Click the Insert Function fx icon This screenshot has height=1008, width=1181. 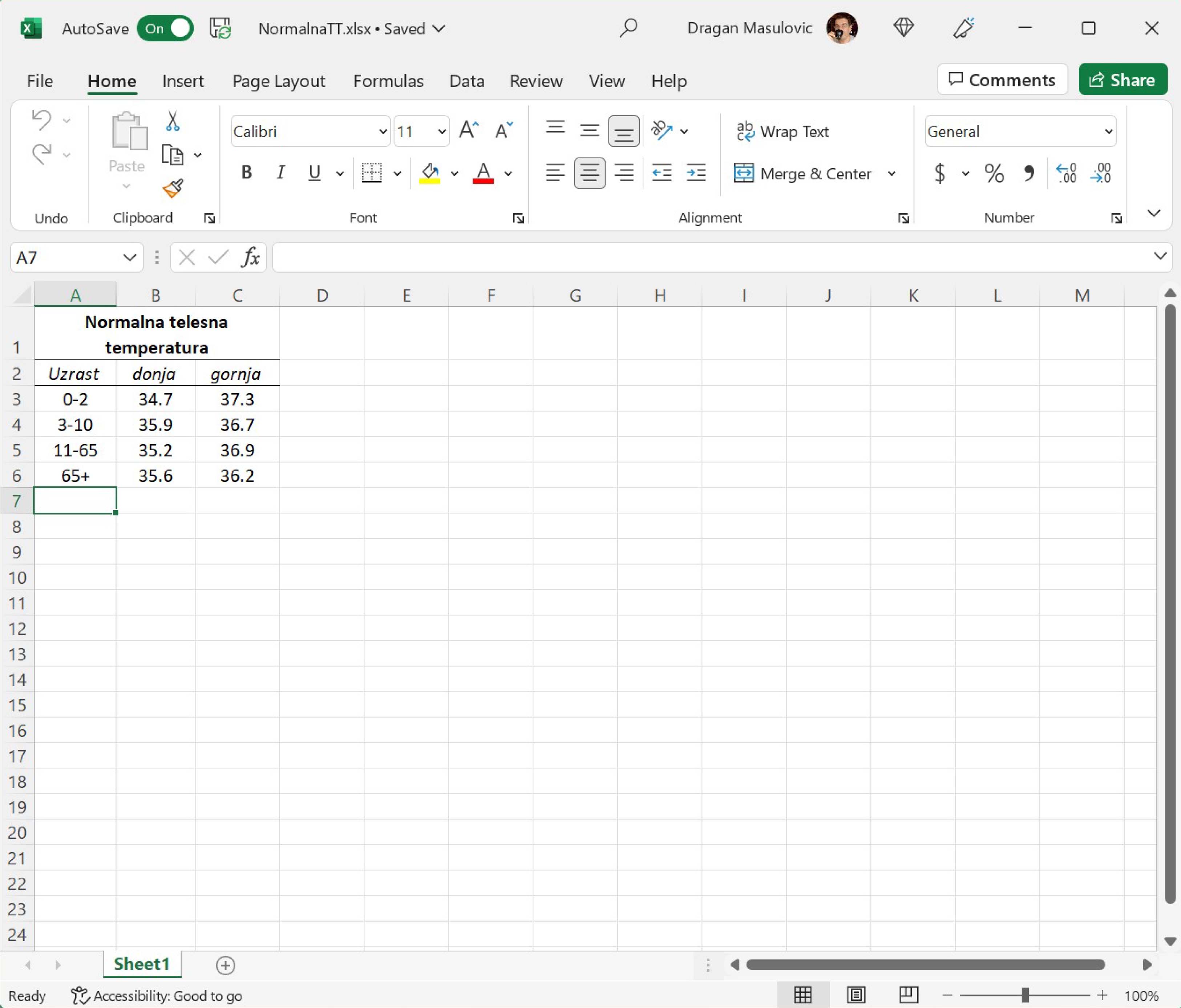(250, 257)
